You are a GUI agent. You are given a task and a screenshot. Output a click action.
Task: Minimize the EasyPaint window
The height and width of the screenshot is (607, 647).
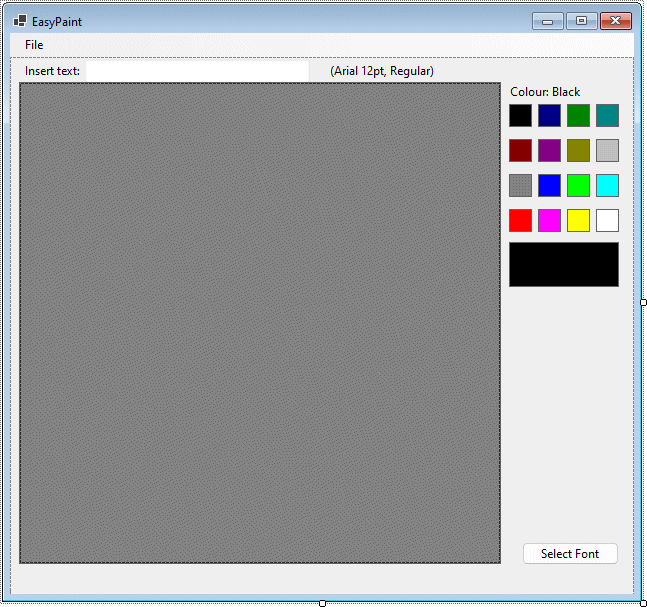[x=548, y=21]
